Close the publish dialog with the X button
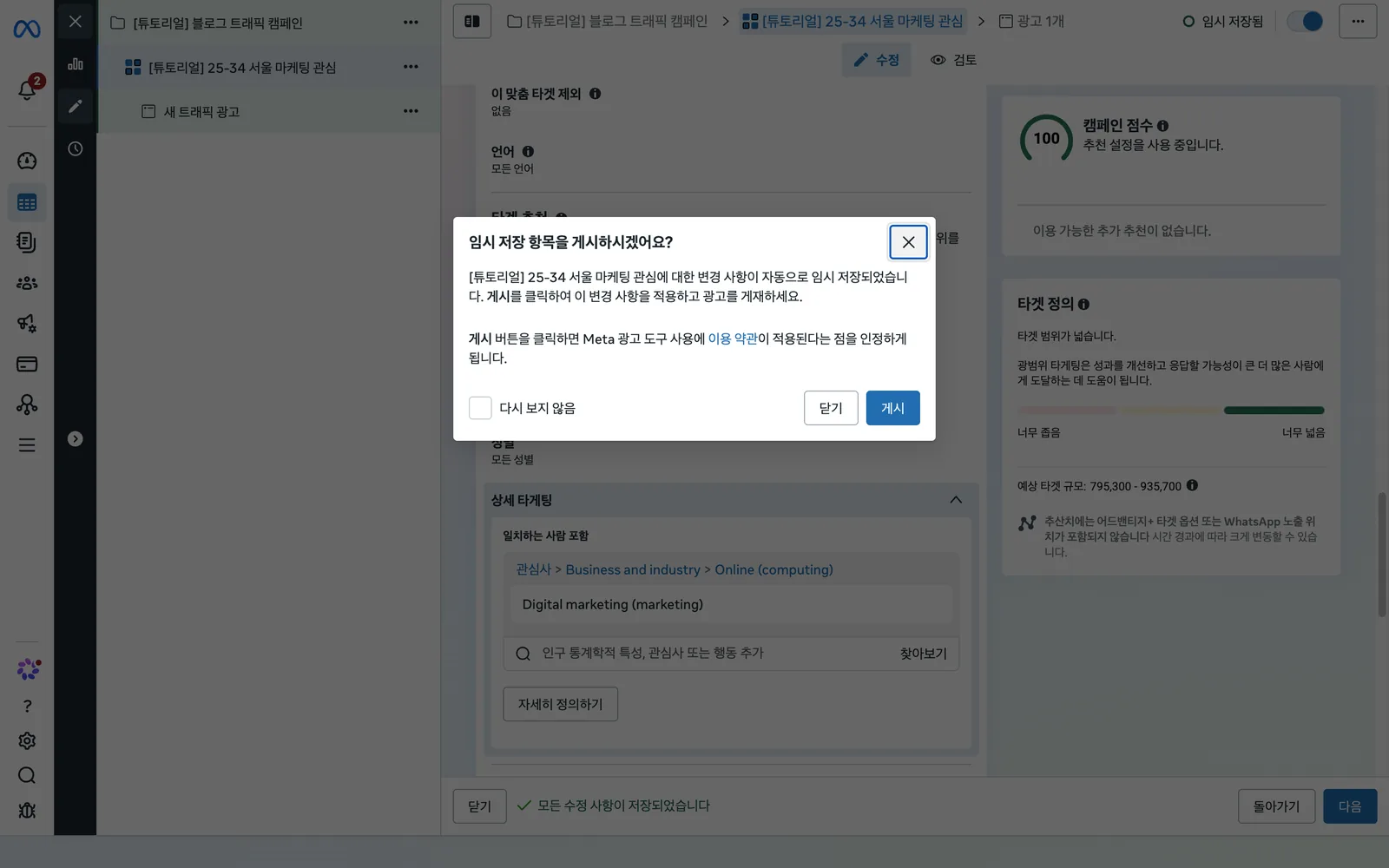This screenshot has height=868, width=1389. click(908, 242)
